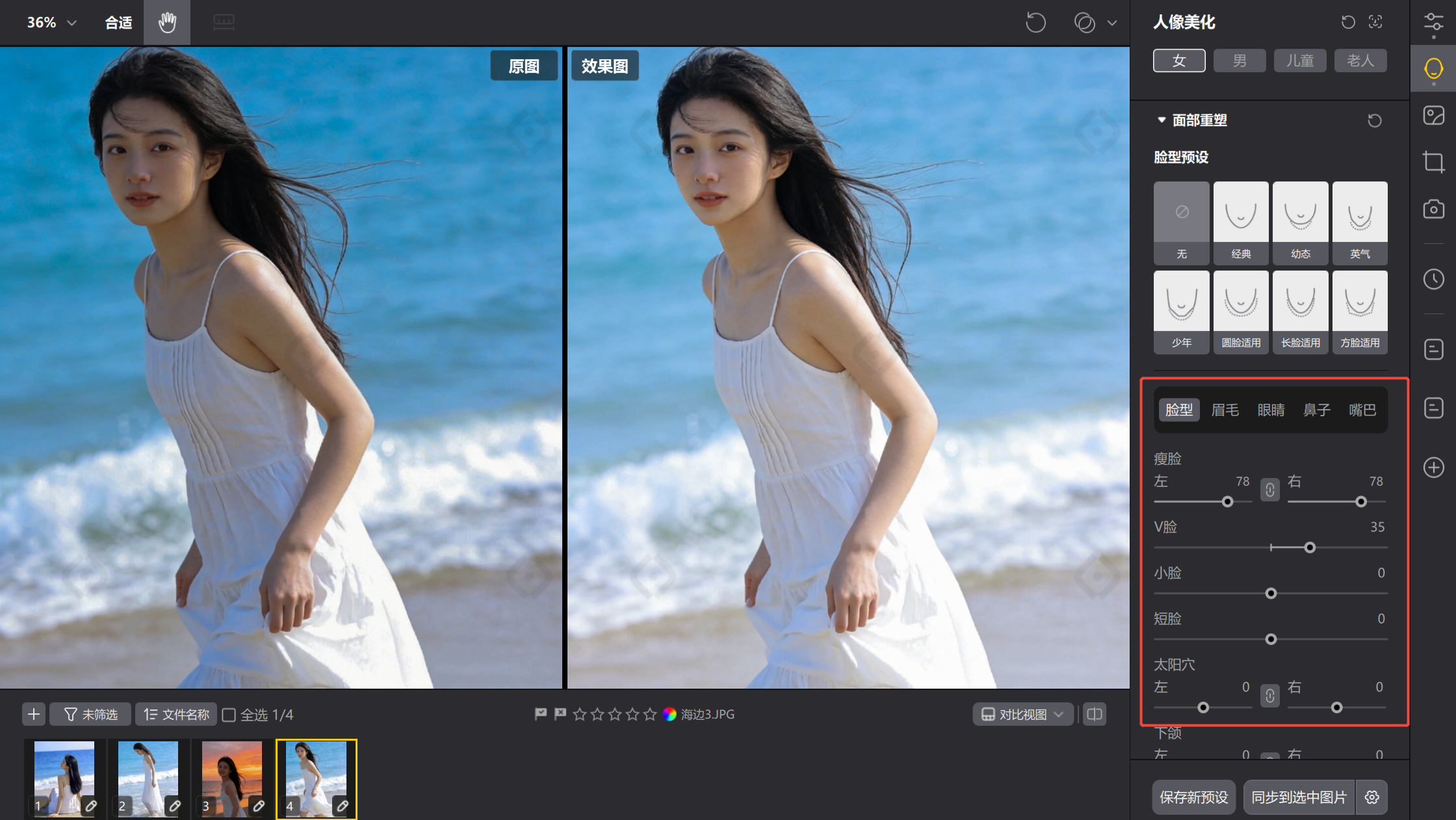This screenshot has height=820, width=1456.
Task: Open the 36% zoom dropdown
Action: (52, 23)
